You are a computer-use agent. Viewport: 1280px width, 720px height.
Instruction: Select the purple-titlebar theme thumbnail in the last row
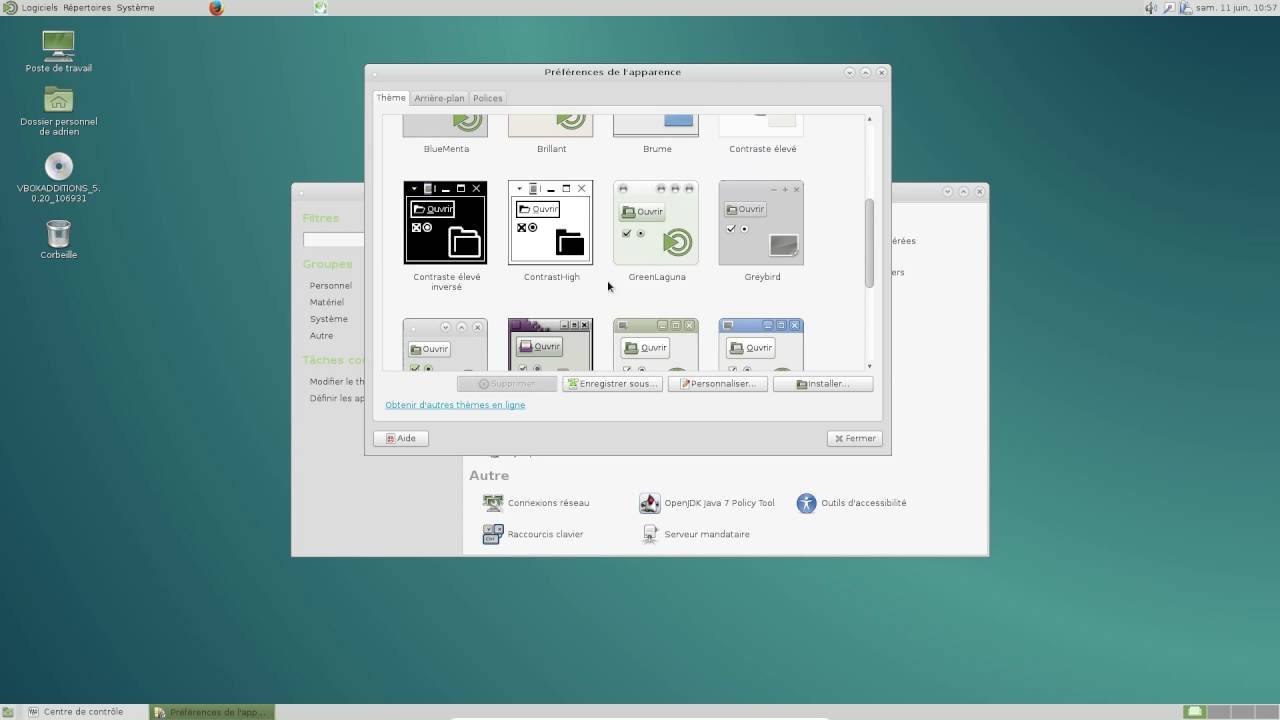[550, 344]
